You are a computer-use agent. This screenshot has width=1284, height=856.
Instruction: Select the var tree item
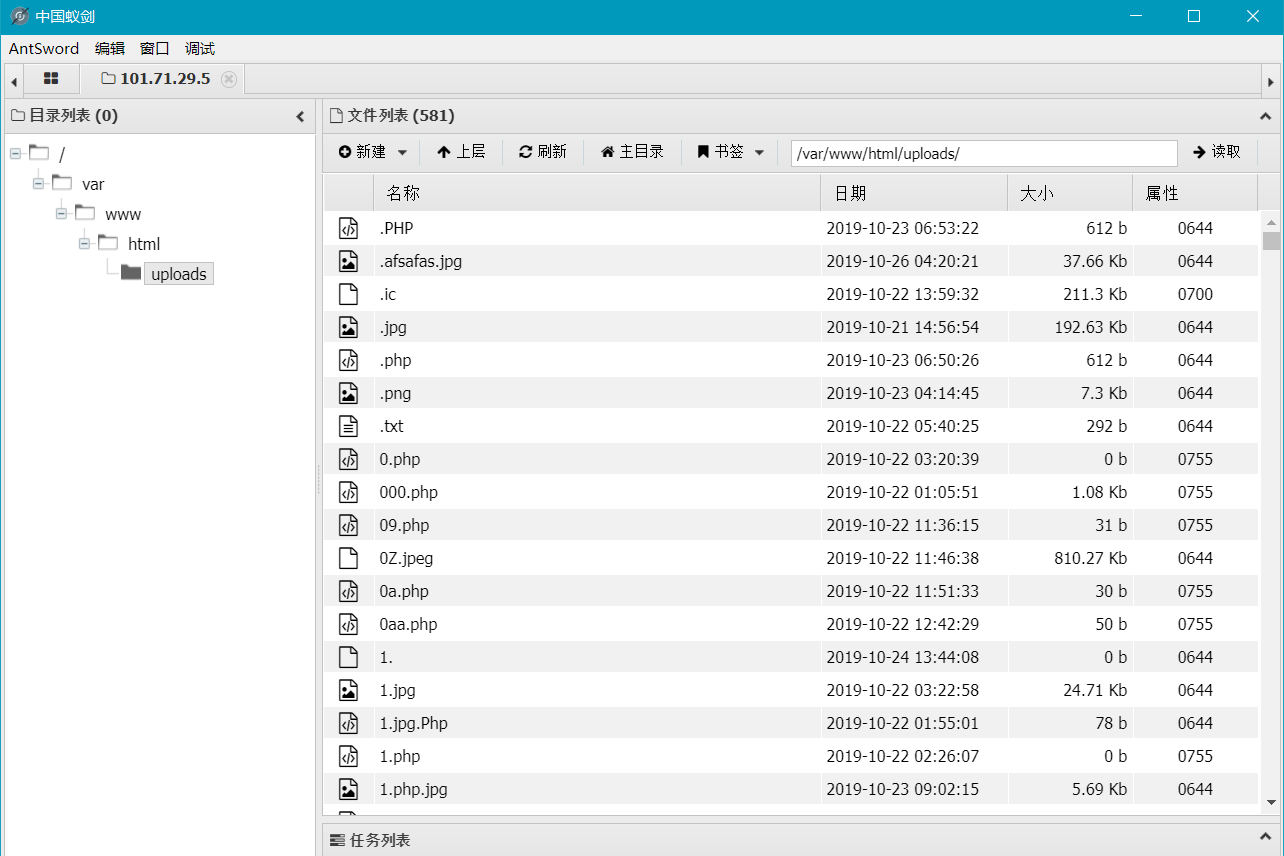pos(93,184)
